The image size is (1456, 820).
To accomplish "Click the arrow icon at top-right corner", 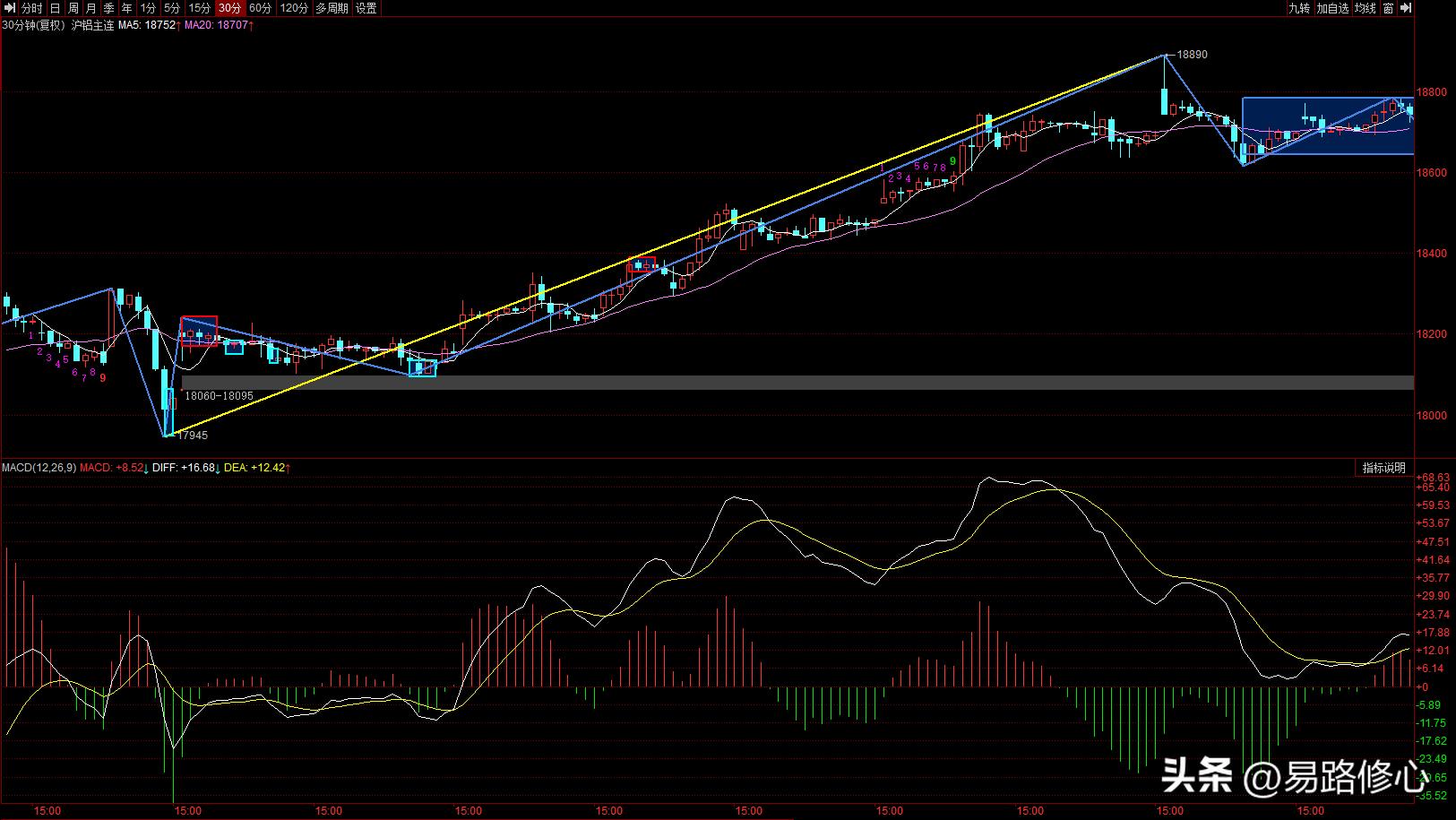I will coord(1405,8).
